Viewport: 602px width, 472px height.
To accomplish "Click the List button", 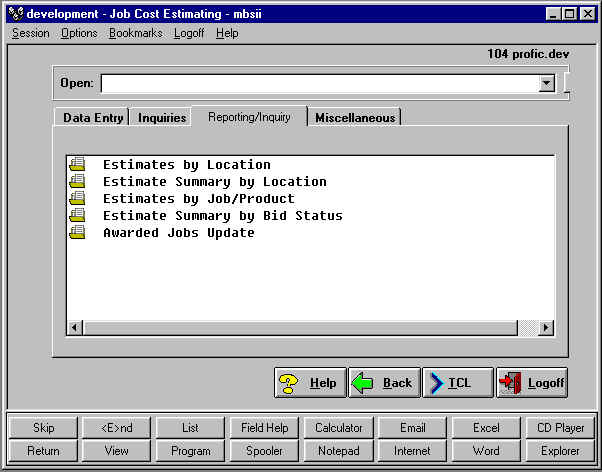I will [x=190, y=428].
